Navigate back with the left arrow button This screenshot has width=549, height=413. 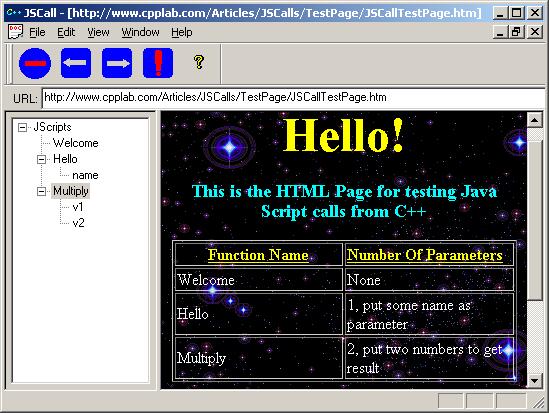pos(76,63)
